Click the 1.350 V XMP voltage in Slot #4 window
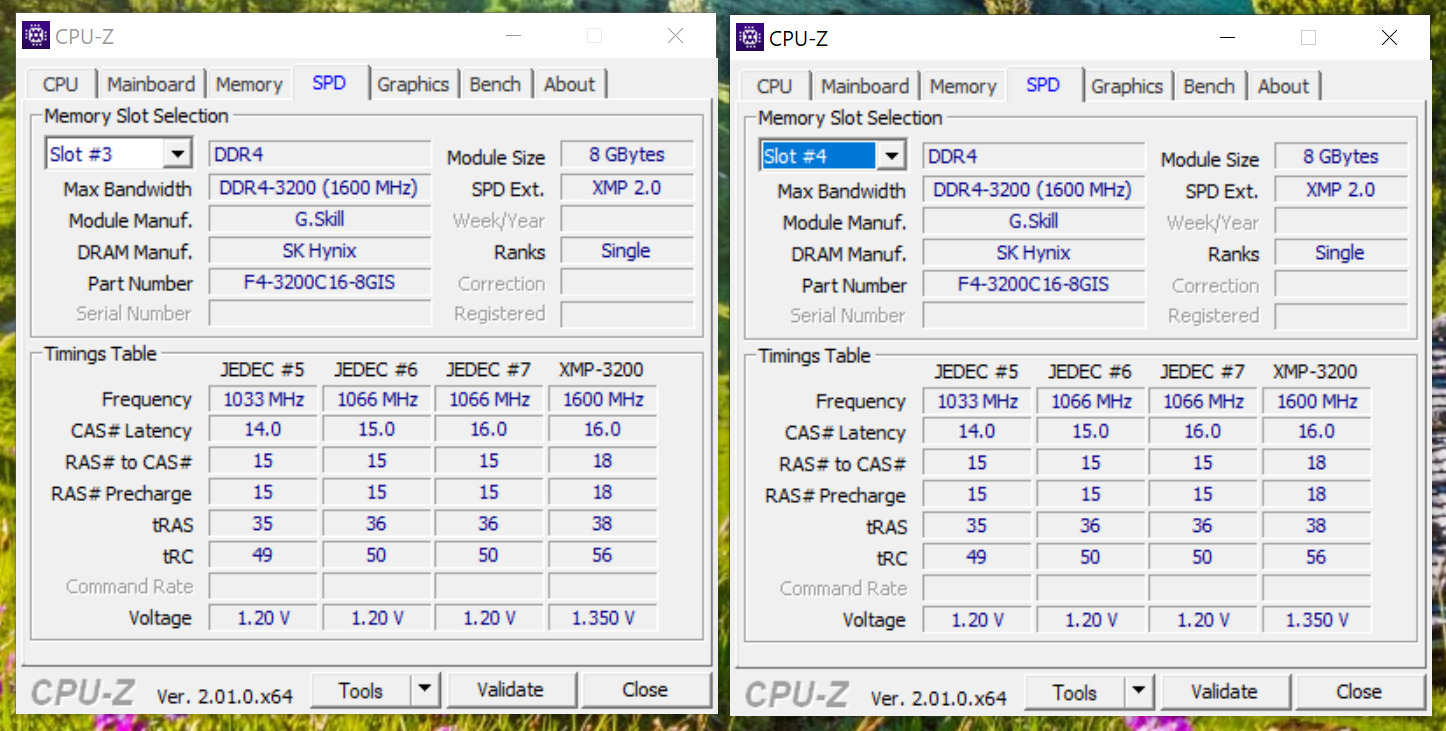The image size is (1446, 731). click(1317, 620)
